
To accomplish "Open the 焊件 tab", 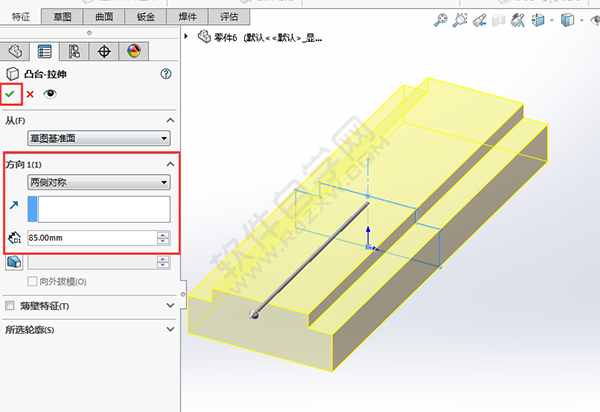I will coord(188,17).
